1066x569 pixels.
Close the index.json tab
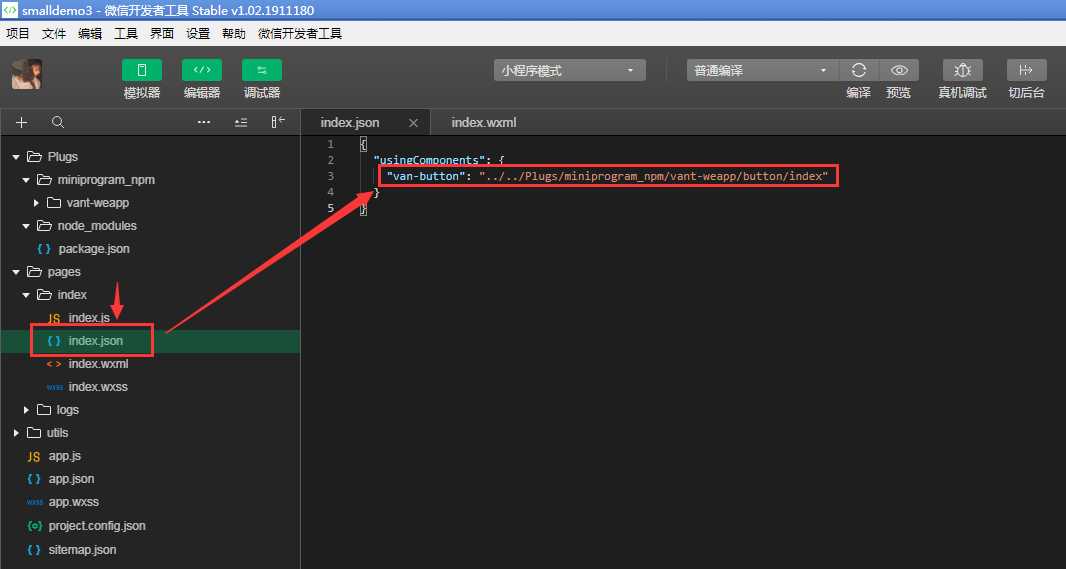pos(413,123)
